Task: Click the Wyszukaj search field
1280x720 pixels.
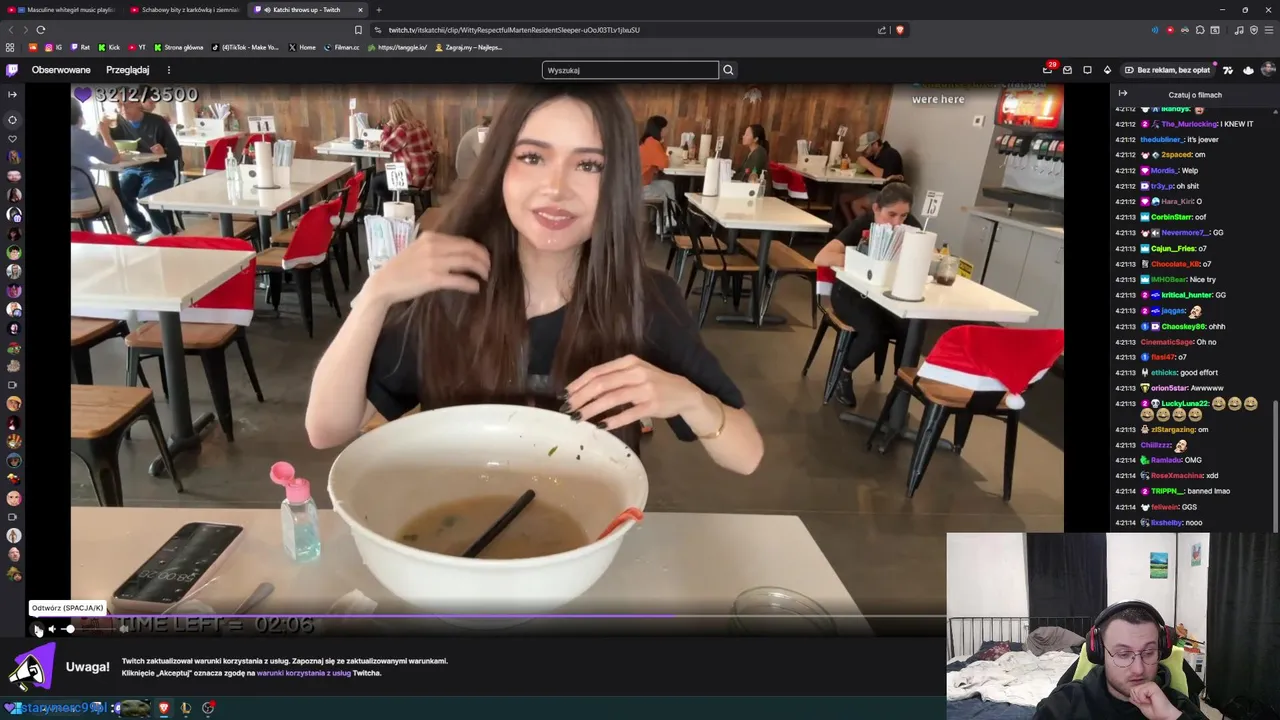Action: pos(630,70)
